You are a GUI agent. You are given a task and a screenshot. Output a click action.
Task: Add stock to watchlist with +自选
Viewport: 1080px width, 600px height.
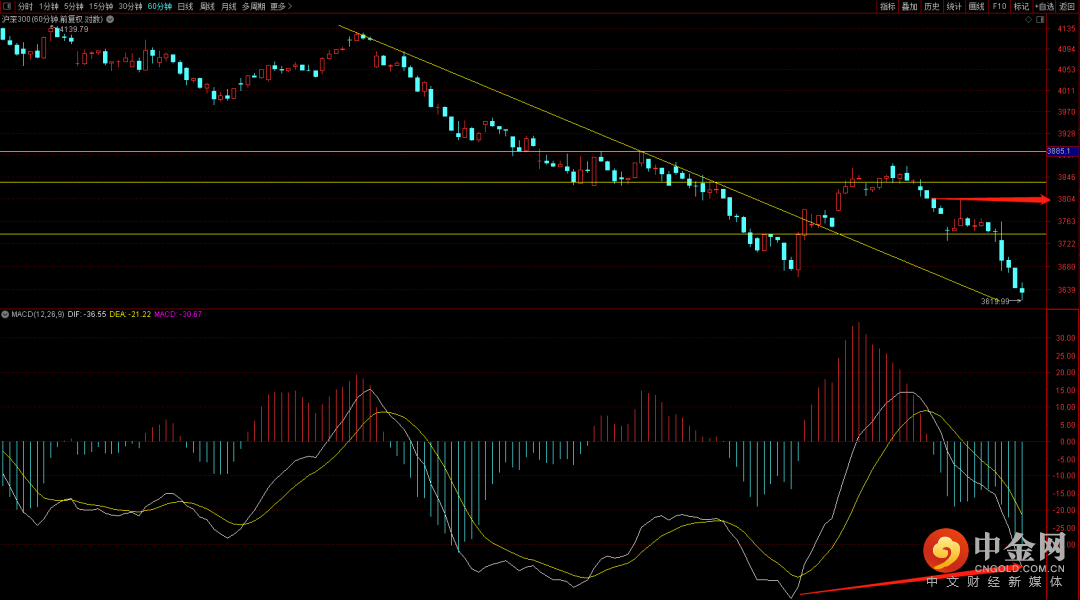[x=1044, y=6]
